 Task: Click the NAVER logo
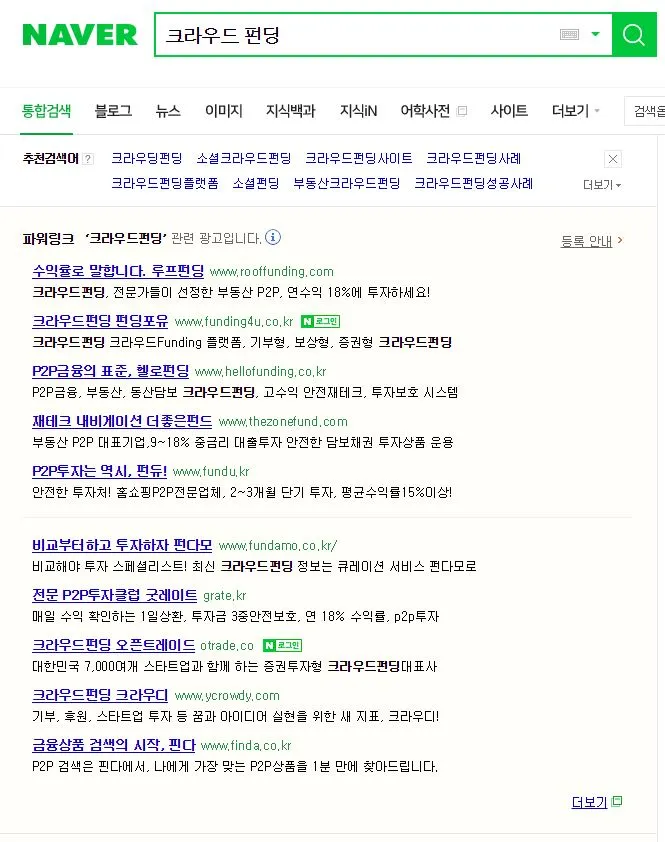[x=79, y=35]
